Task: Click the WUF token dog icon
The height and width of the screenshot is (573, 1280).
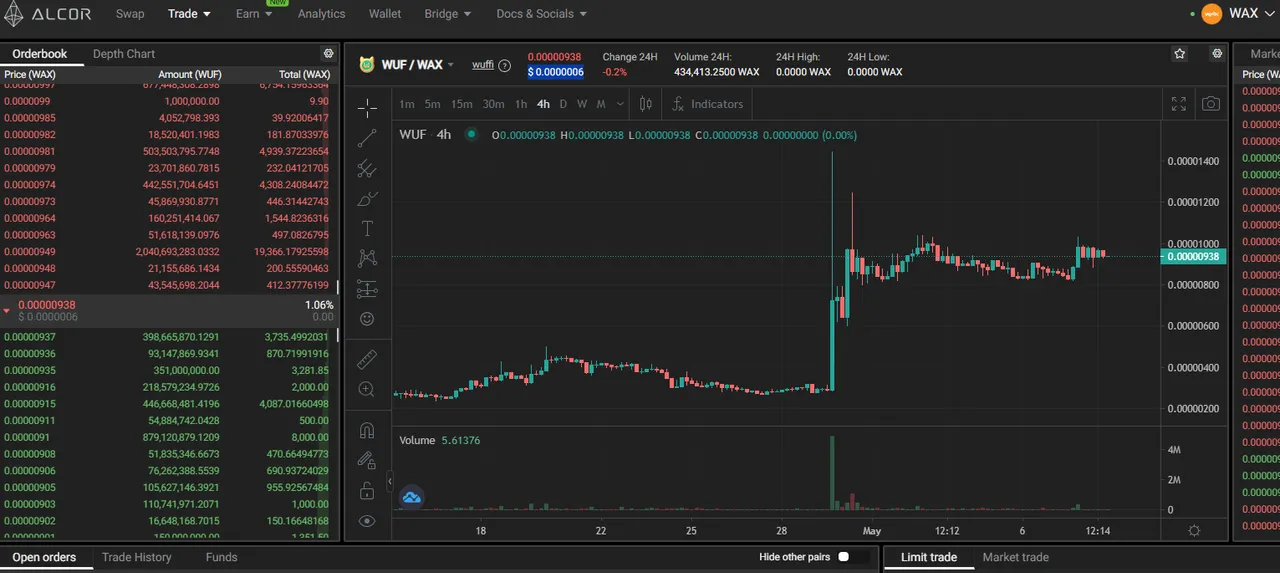Action: click(367, 64)
